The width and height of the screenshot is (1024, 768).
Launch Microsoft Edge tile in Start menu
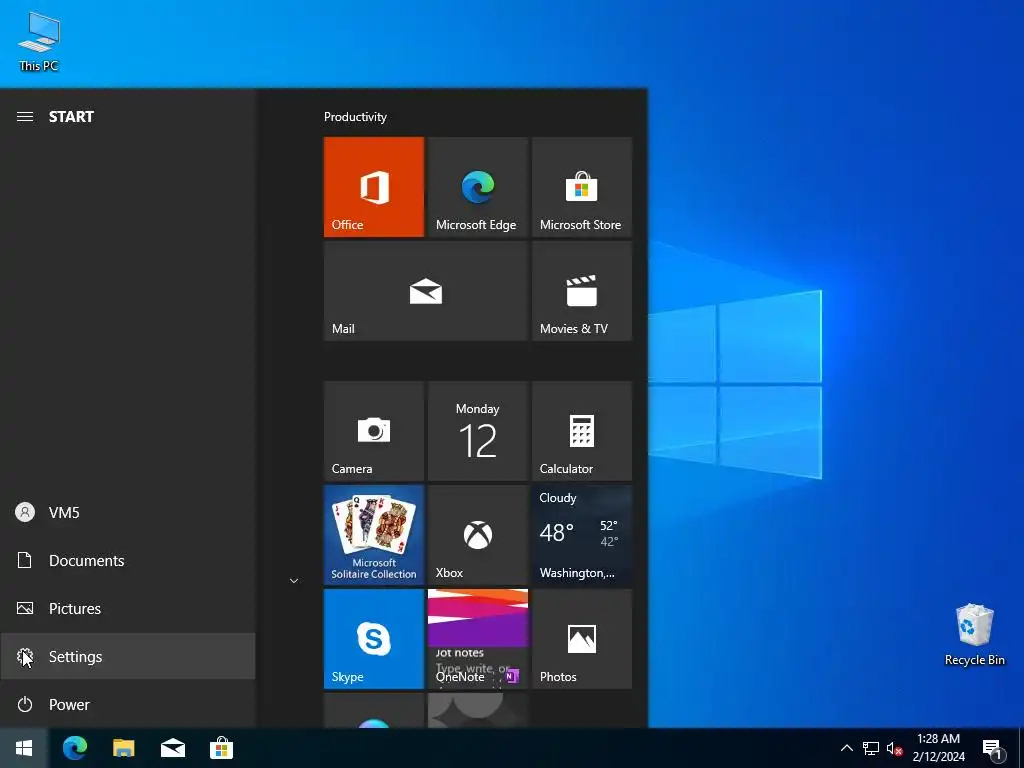click(x=477, y=187)
